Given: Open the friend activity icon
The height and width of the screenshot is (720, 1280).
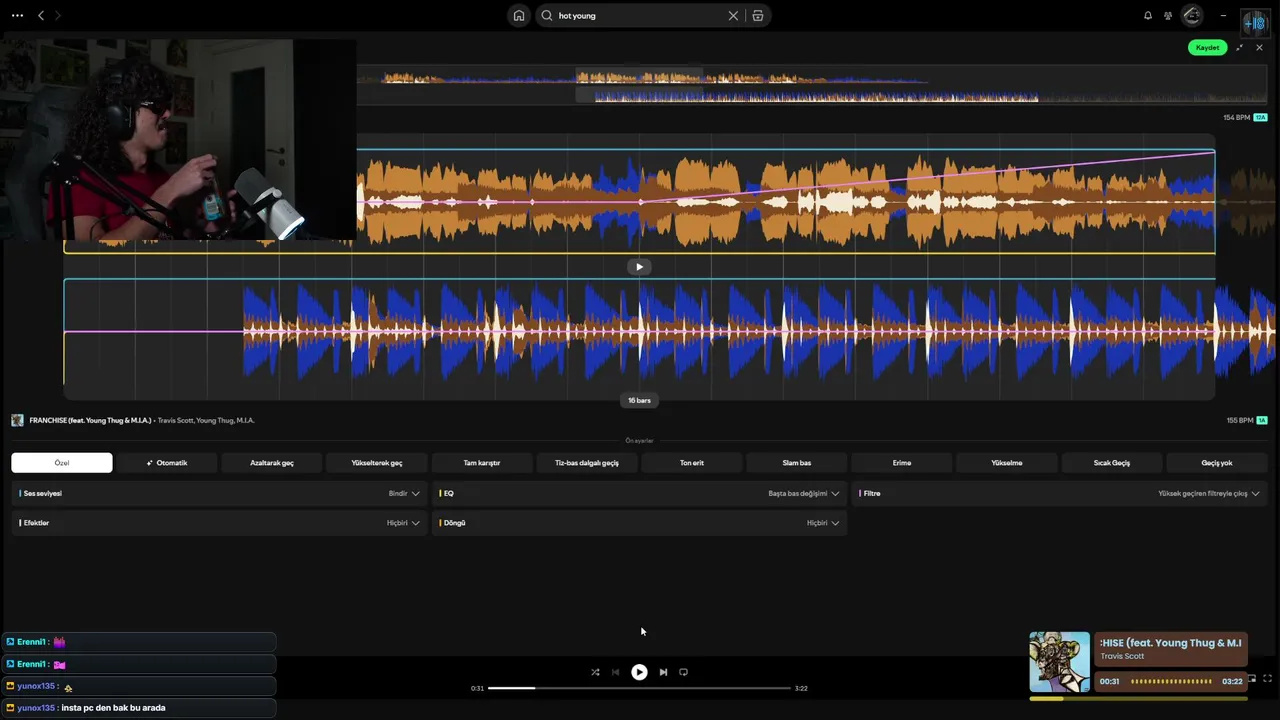Looking at the screenshot, I should 1167,16.
